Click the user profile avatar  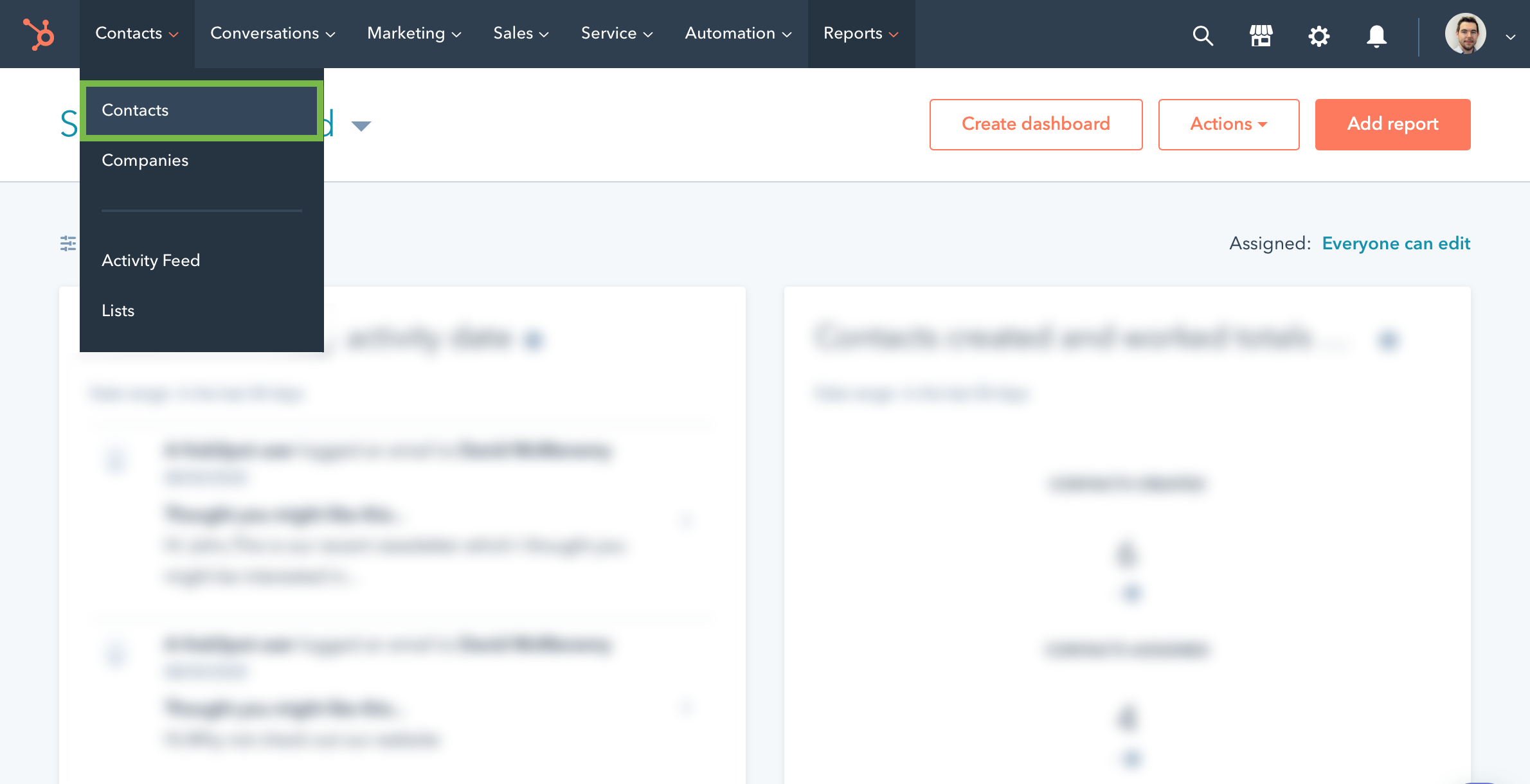(x=1465, y=33)
